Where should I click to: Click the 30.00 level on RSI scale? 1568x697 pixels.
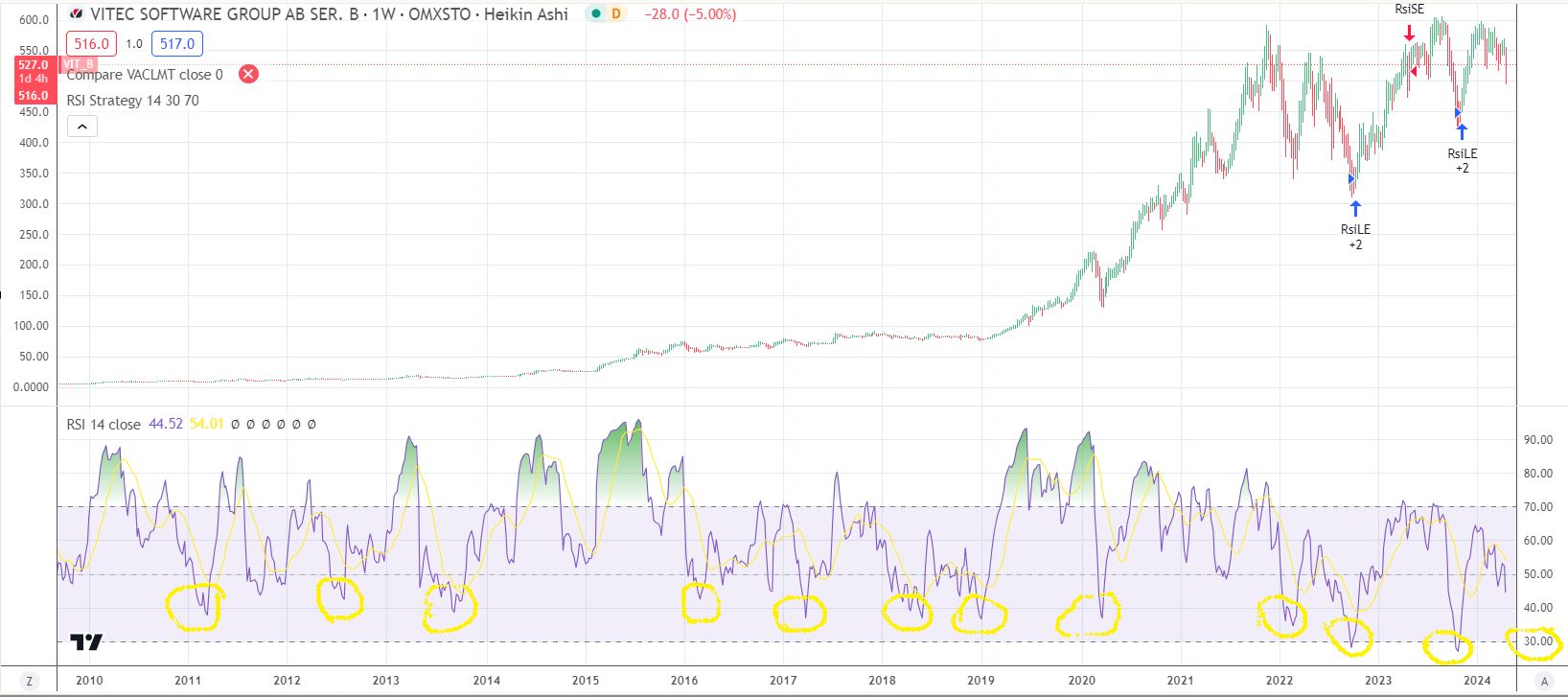click(x=1538, y=641)
